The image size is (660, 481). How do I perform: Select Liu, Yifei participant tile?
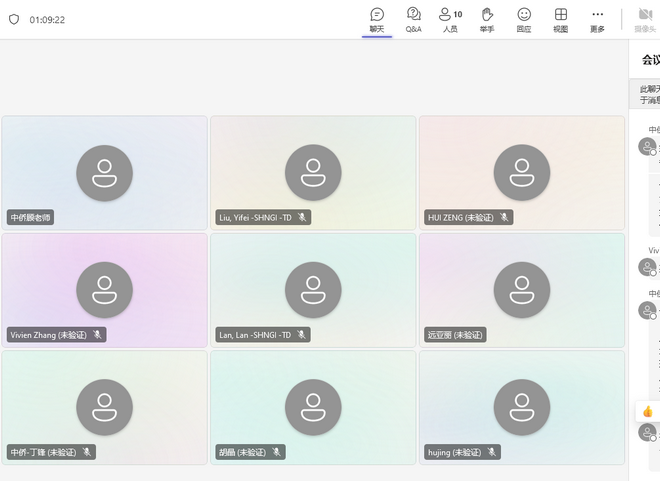coord(313,172)
